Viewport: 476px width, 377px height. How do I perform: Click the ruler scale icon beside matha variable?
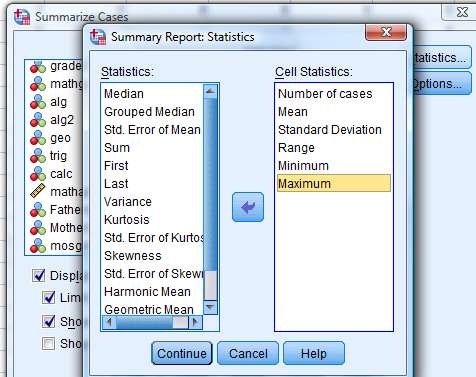(x=38, y=191)
